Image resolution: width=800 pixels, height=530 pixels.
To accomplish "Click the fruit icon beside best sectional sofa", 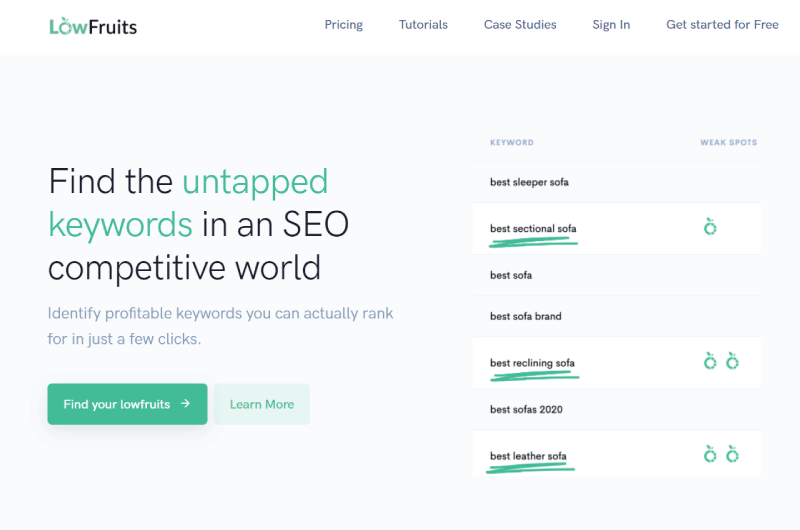I will point(710,226).
